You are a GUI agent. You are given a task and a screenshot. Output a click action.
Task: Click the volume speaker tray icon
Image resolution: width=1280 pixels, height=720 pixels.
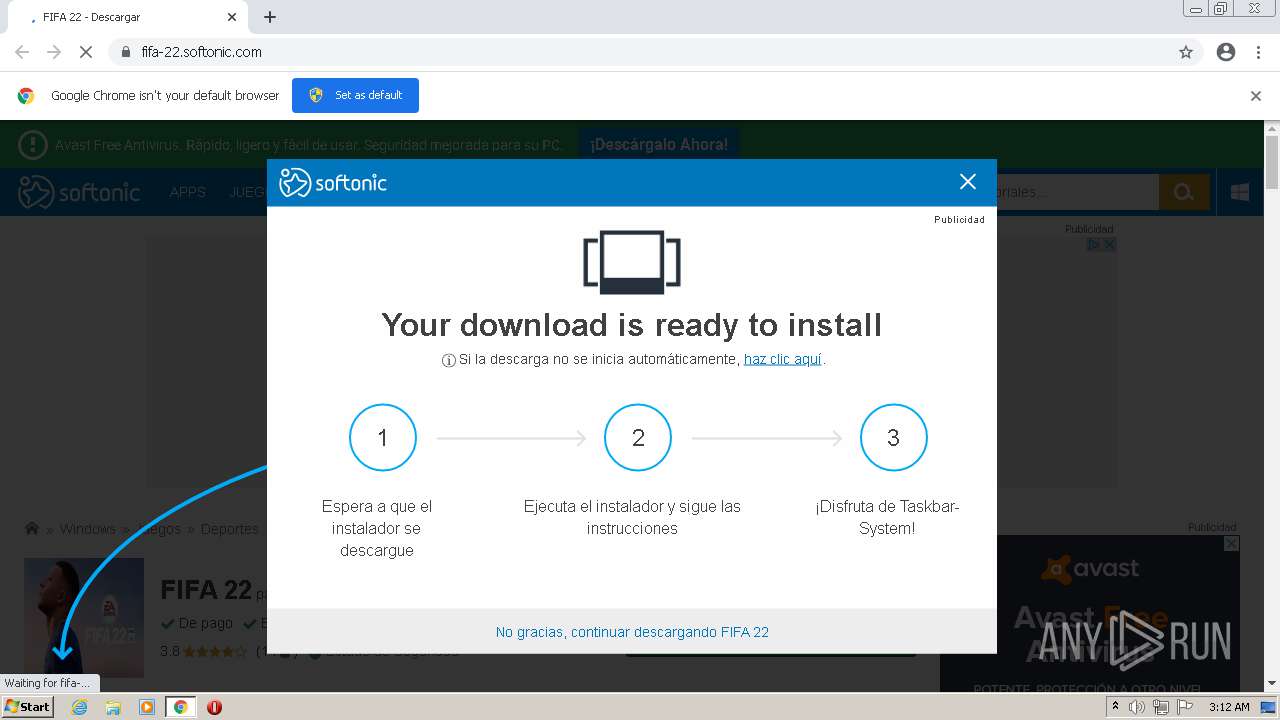tap(1137, 707)
